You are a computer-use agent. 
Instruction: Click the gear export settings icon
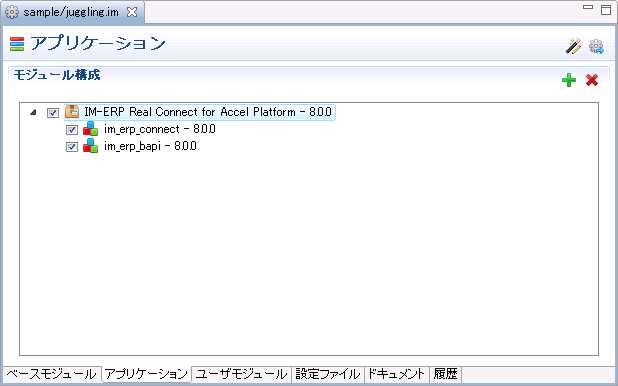click(x=596, y=46)
